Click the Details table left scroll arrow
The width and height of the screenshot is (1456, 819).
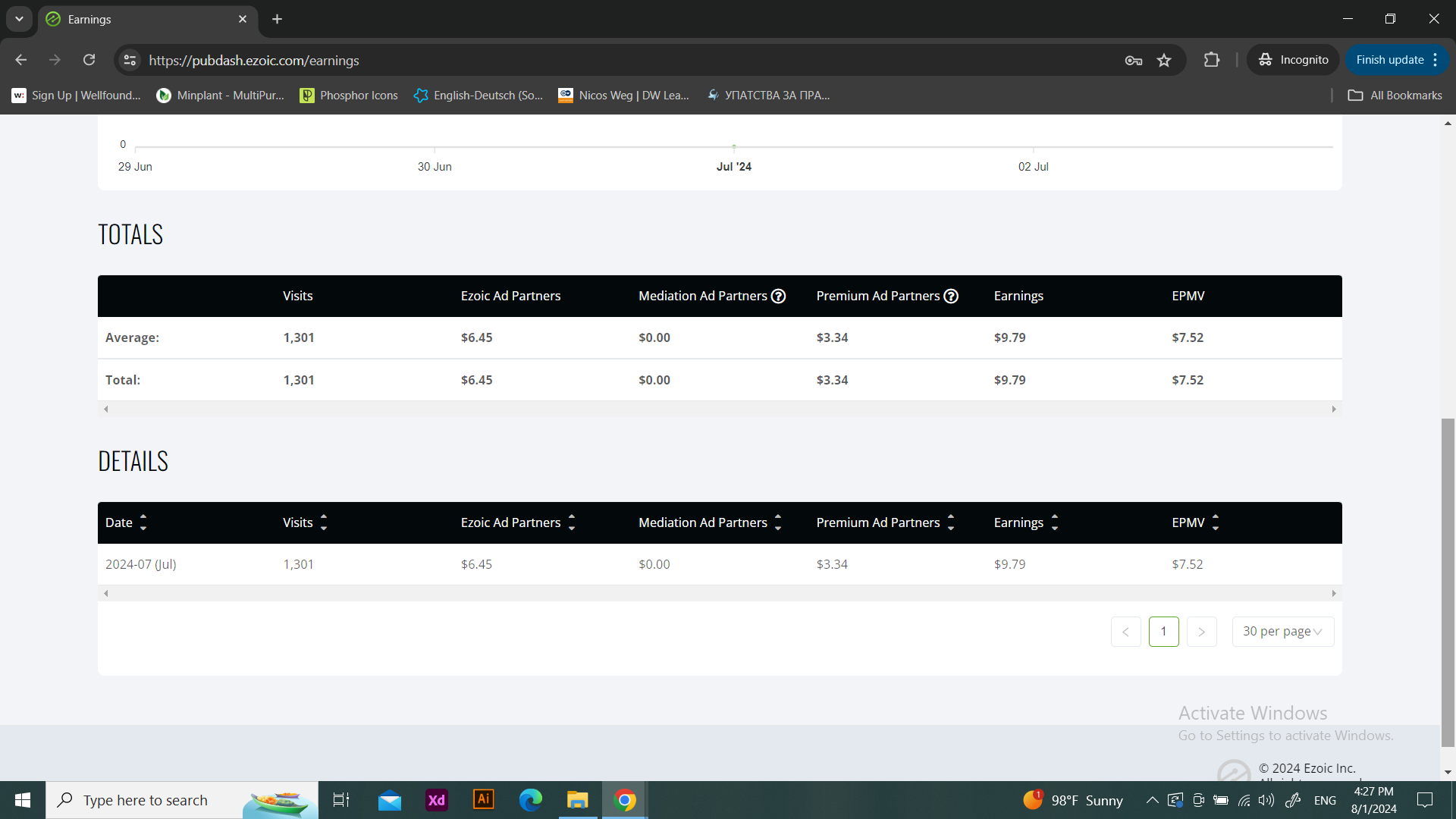[106, 594]
